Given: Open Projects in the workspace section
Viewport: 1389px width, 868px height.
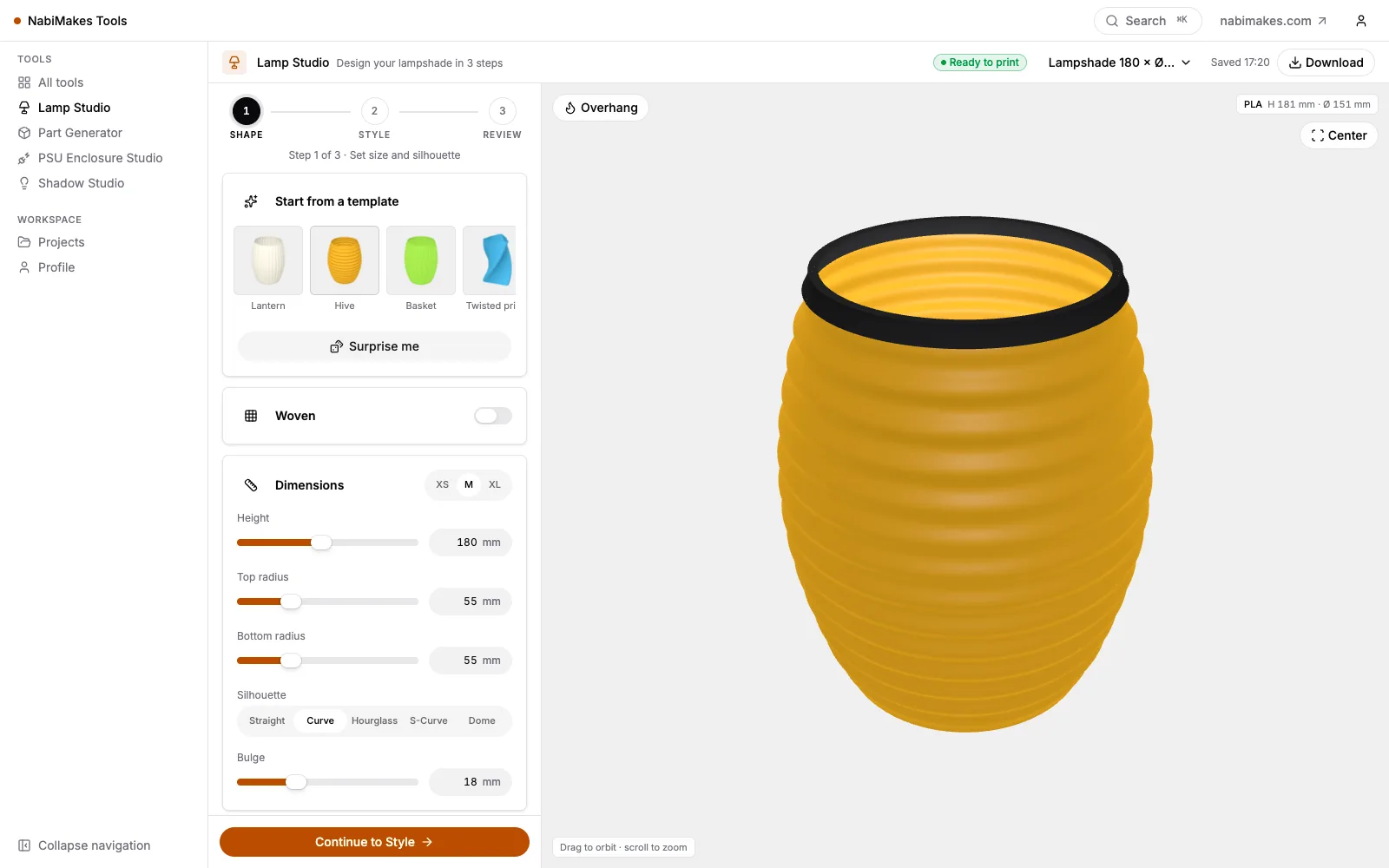Looking at the screenshot, I should tap(61, 242).
